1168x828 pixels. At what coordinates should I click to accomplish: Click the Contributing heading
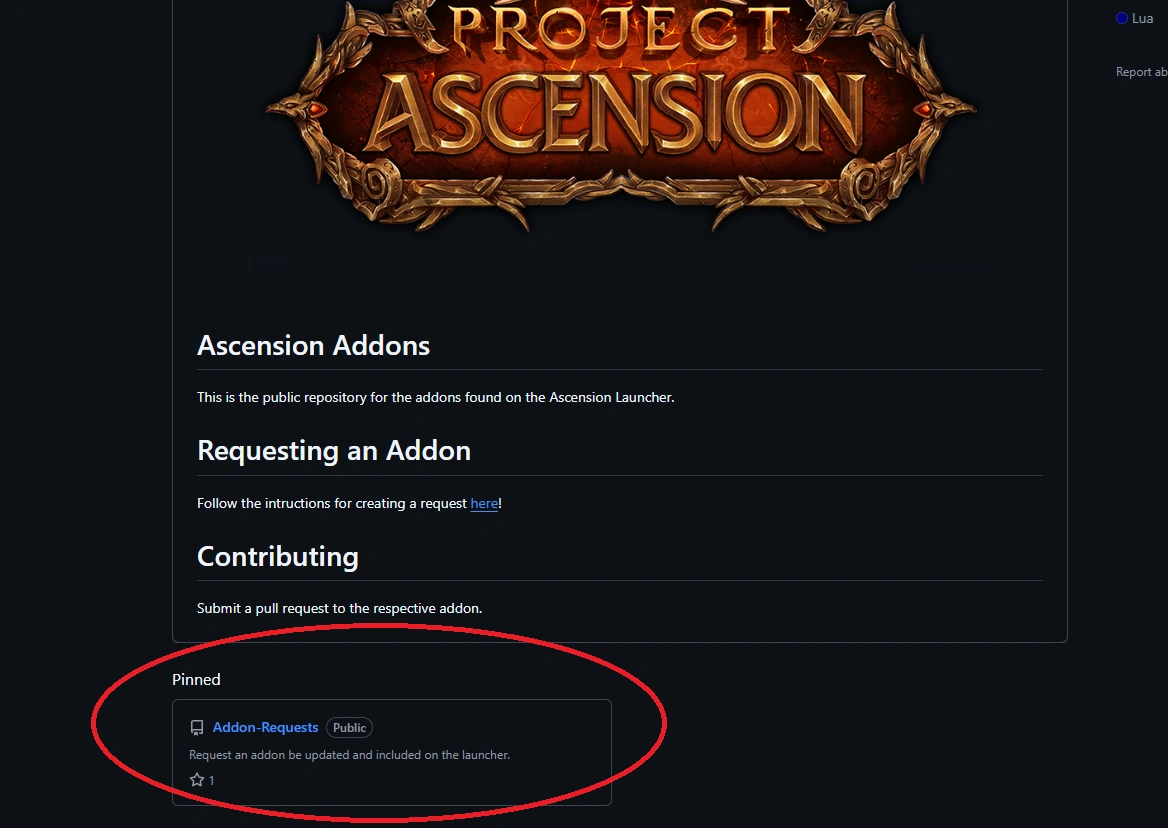(x=278, y=556)
